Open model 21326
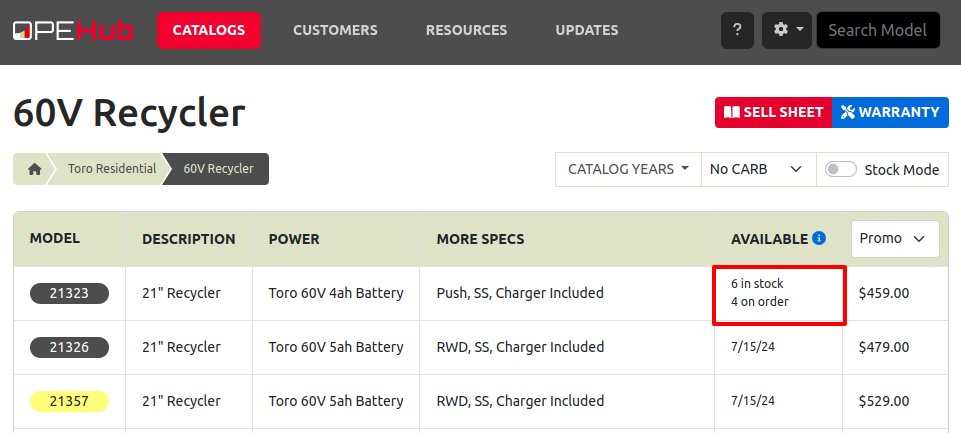961x433 pixels. [x=69, y=347]
